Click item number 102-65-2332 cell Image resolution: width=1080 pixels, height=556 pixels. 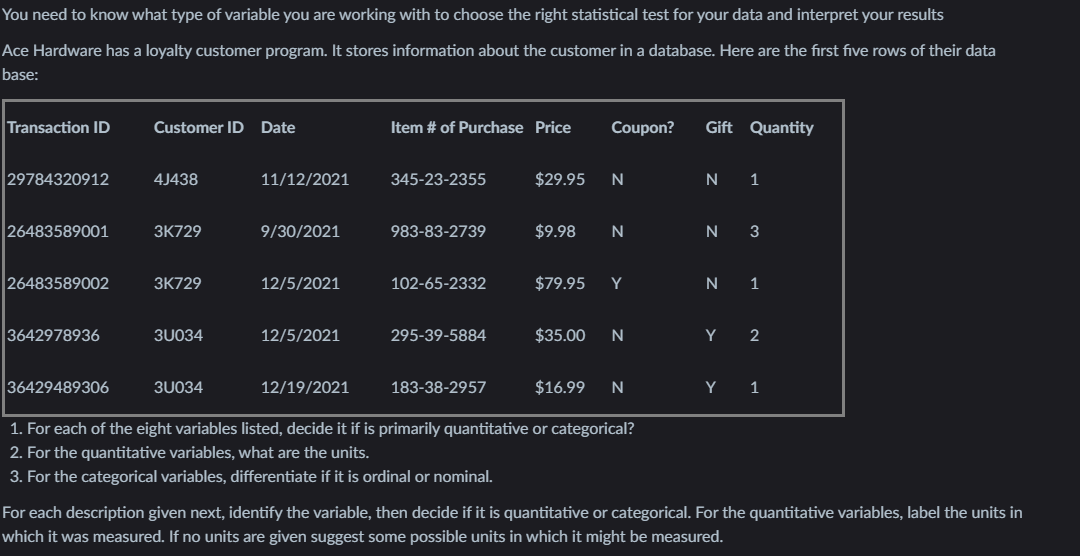point(438,283)
